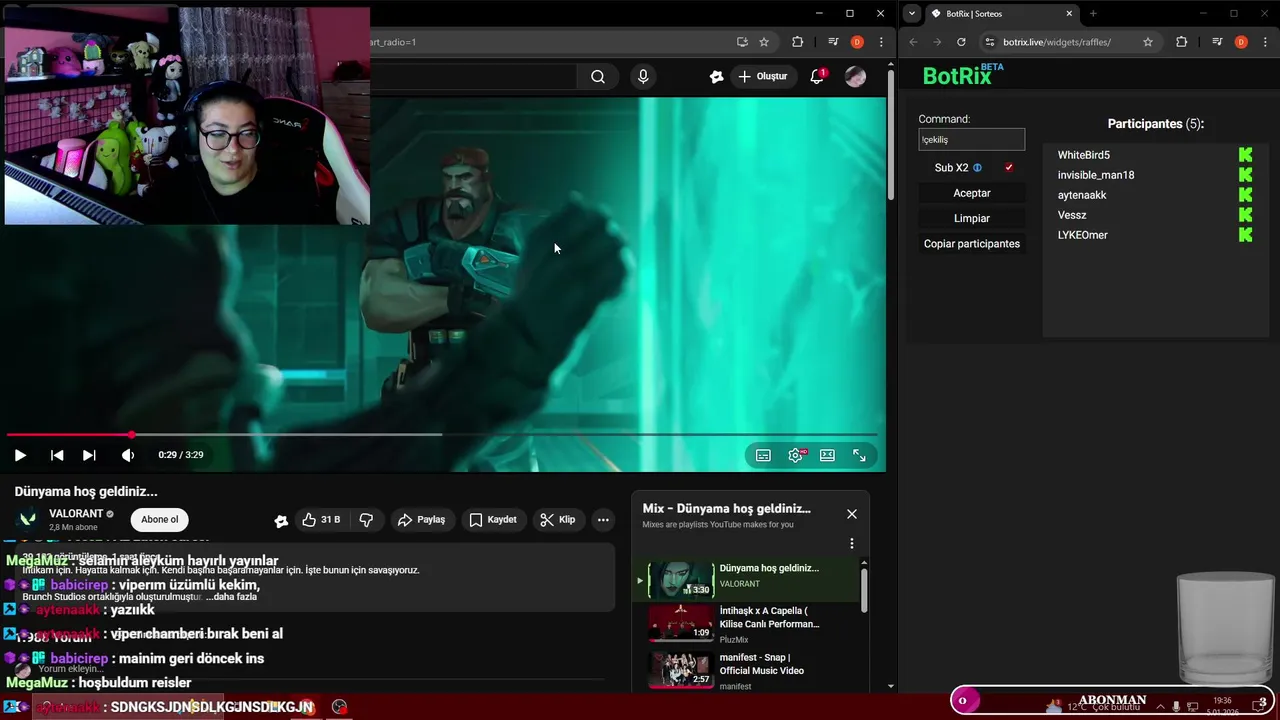Bookmark the BotRix page with star
The image size is (1280, 720).
[x=1148, y=42]
